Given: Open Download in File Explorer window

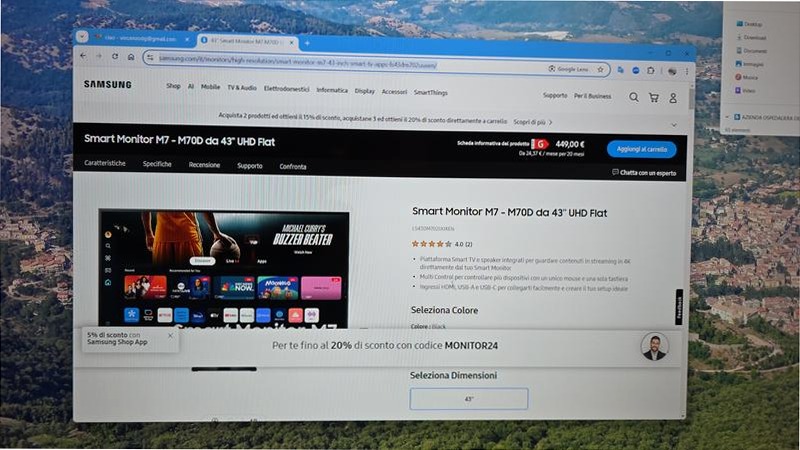Looking at the screenshot, I should [x=751, y=38].
